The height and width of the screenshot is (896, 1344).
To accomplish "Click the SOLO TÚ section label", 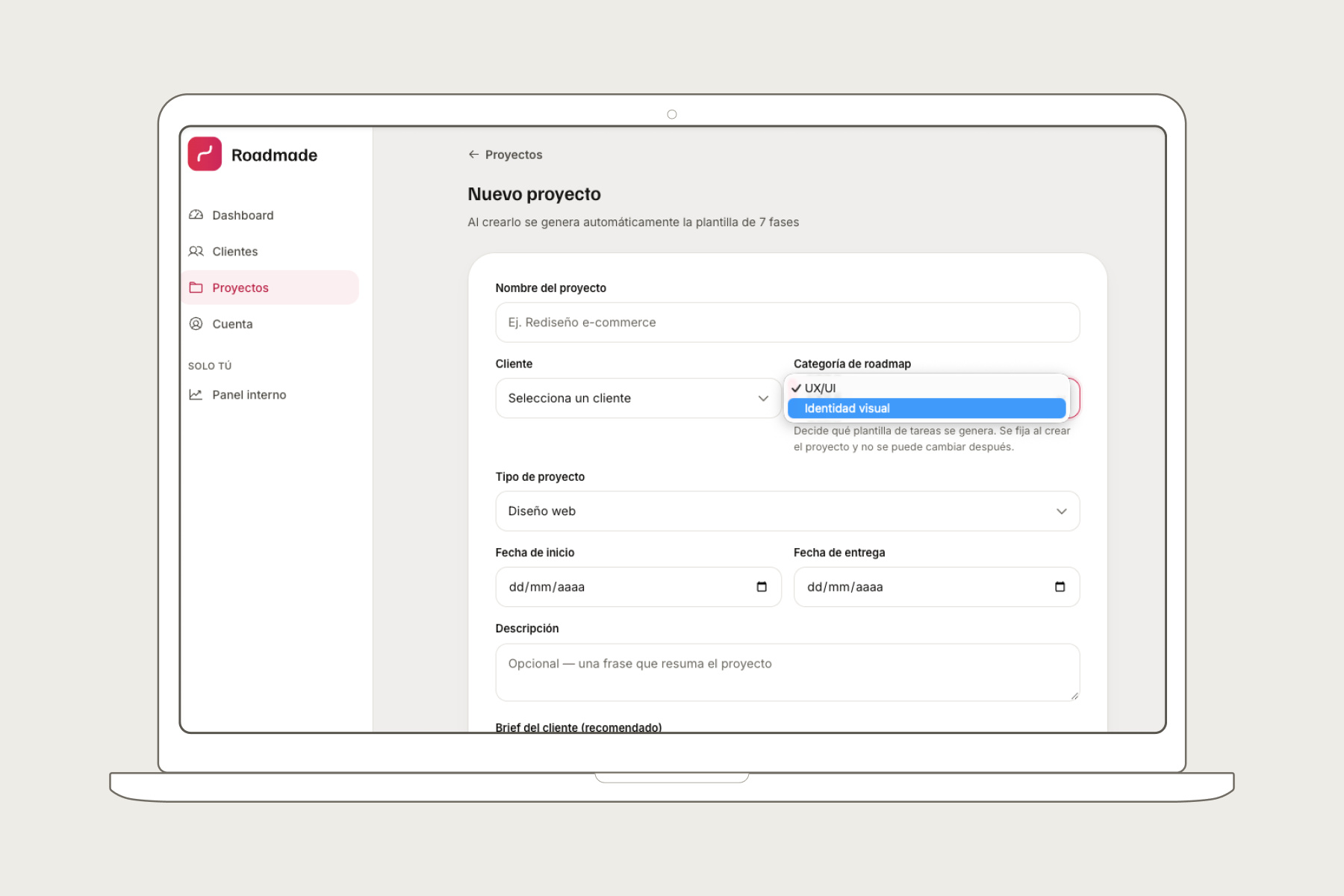I will coord(210,366).
